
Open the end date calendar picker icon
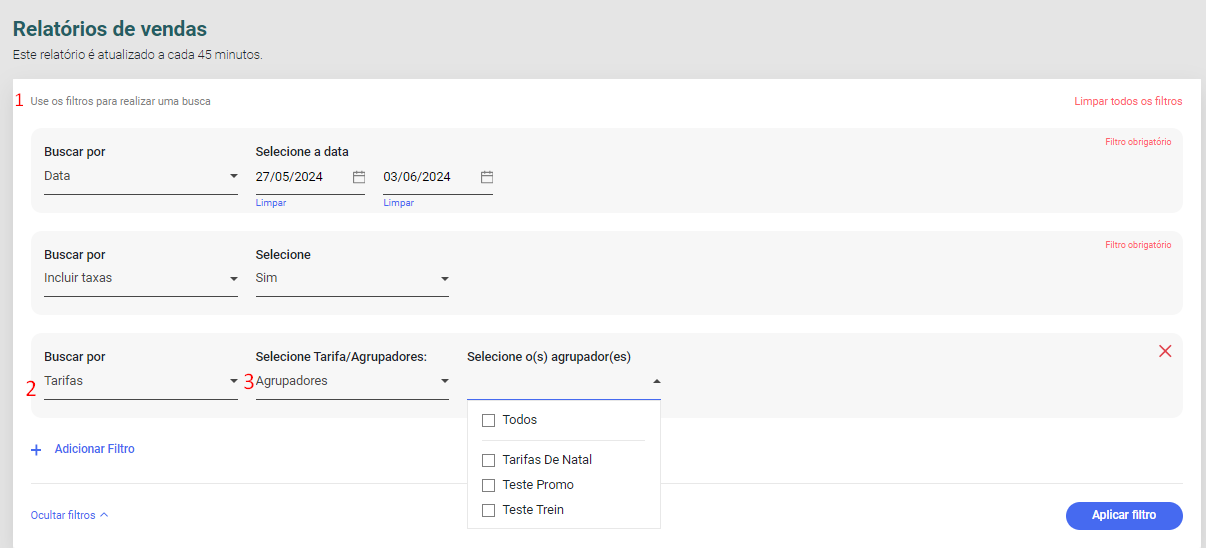click(x=487, y=177)
